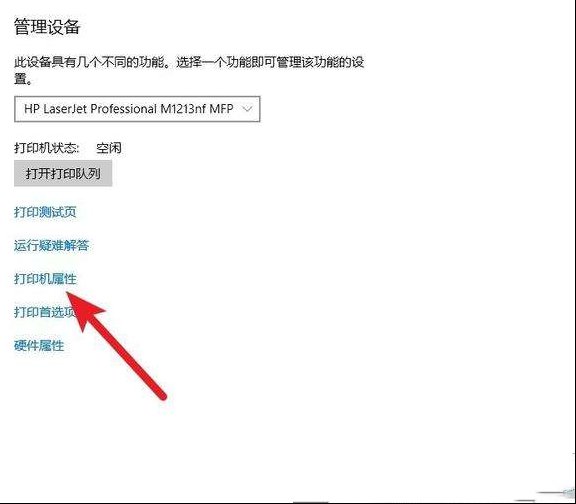Click the dropdown chevron beside M1213nf MFP
The height and width of the screenshot is (504, 576).
click(247, 109)
